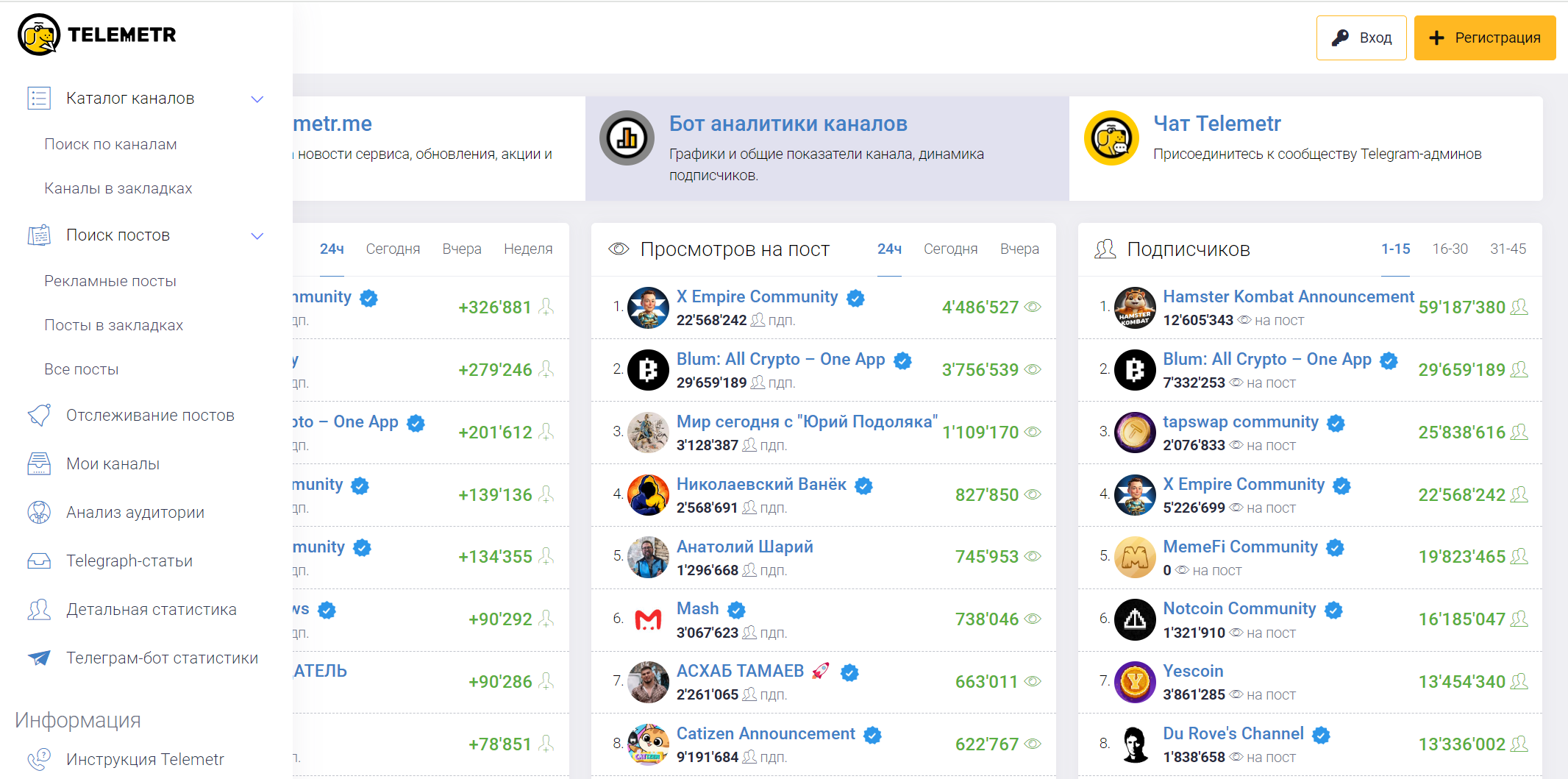
Task: Click Du Rove's Channel avatar
Action: [1135, 744]
